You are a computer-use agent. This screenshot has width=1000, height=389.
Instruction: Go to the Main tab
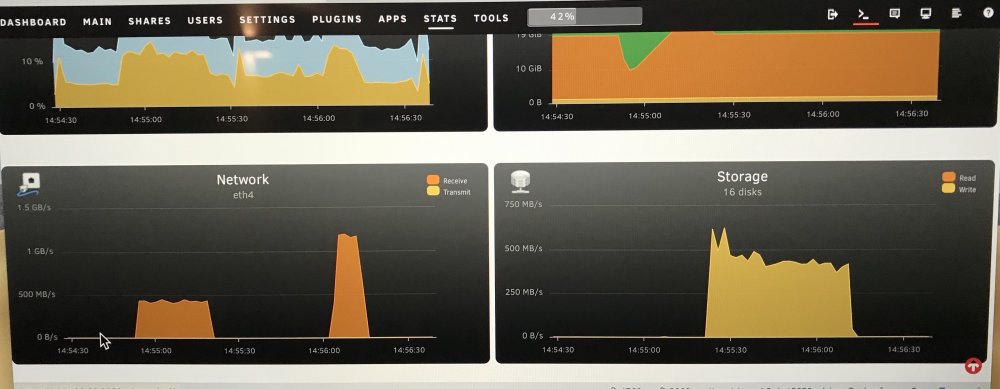tap(98, 21)
